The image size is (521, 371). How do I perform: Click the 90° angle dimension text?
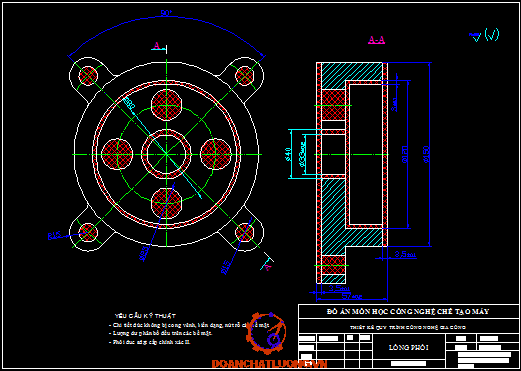pyautogui.click(x=166, y=13)
